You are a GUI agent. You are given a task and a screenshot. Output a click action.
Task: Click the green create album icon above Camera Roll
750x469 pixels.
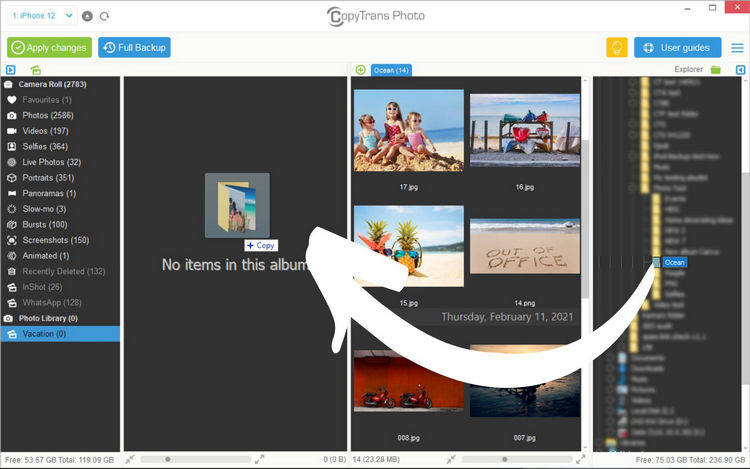36,70
